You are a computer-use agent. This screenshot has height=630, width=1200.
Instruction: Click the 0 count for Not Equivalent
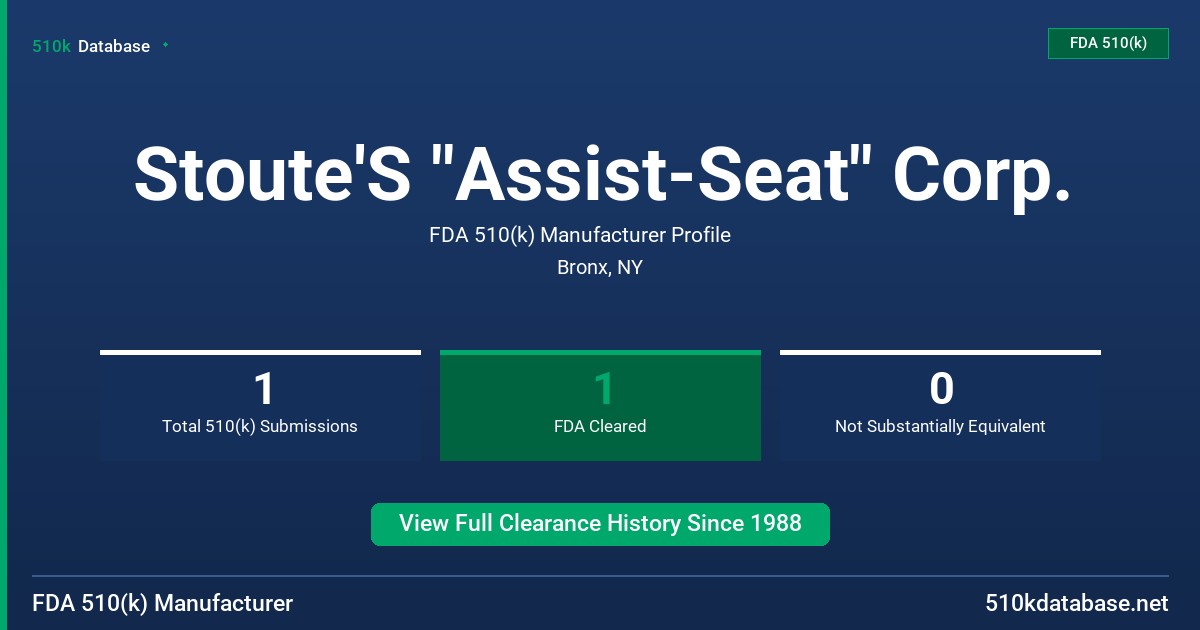tap(941, 389)
